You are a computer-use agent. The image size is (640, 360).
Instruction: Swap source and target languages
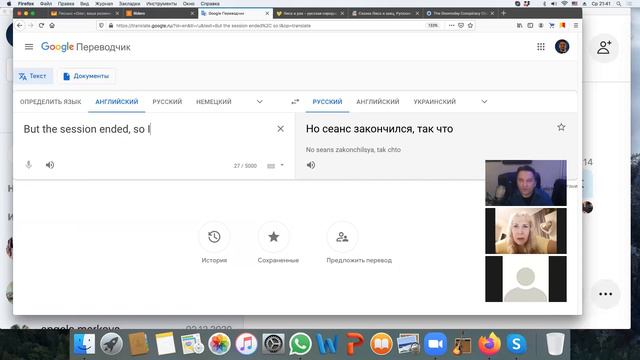295,102
